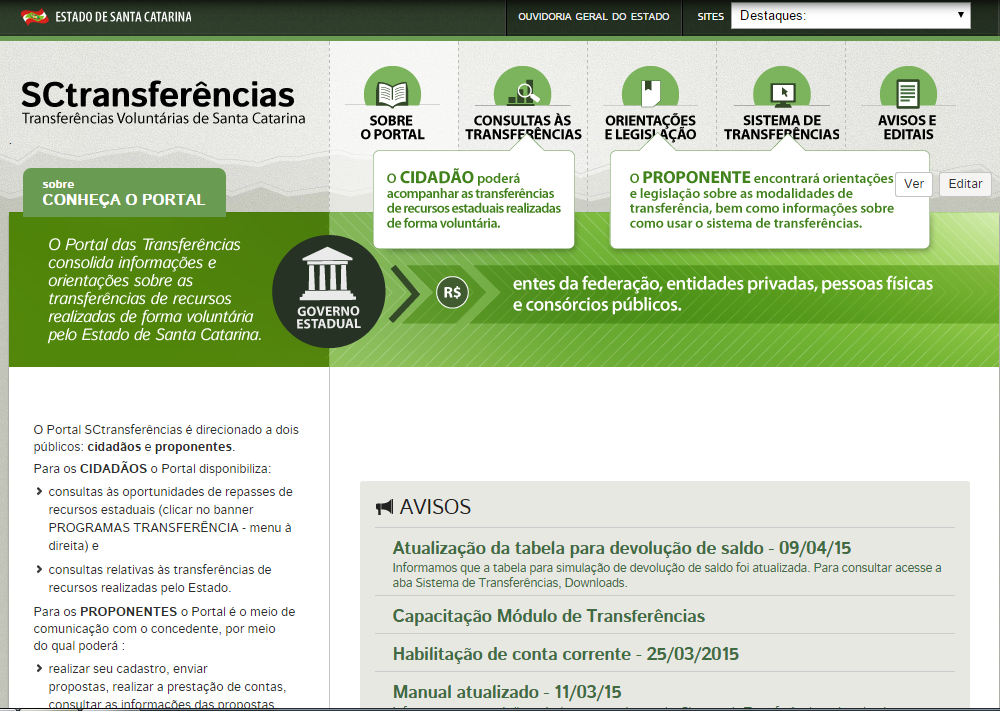Click the Santa Catarina state flag icon
The height and width of the screenshot is (718, 1000).
click(34, 17)
